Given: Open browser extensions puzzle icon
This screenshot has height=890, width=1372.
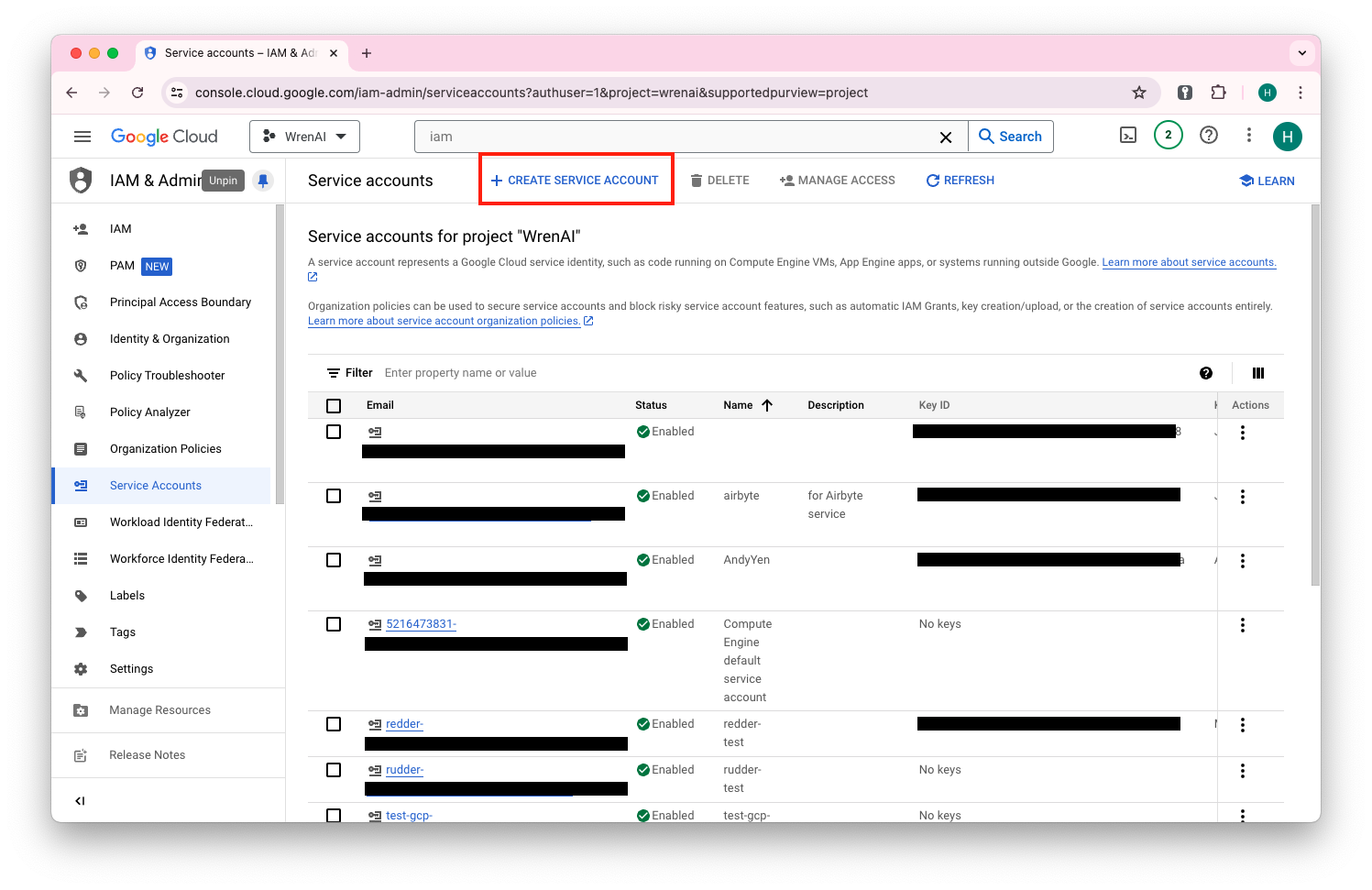Looking at the screenshot, I should point(1218,92).
